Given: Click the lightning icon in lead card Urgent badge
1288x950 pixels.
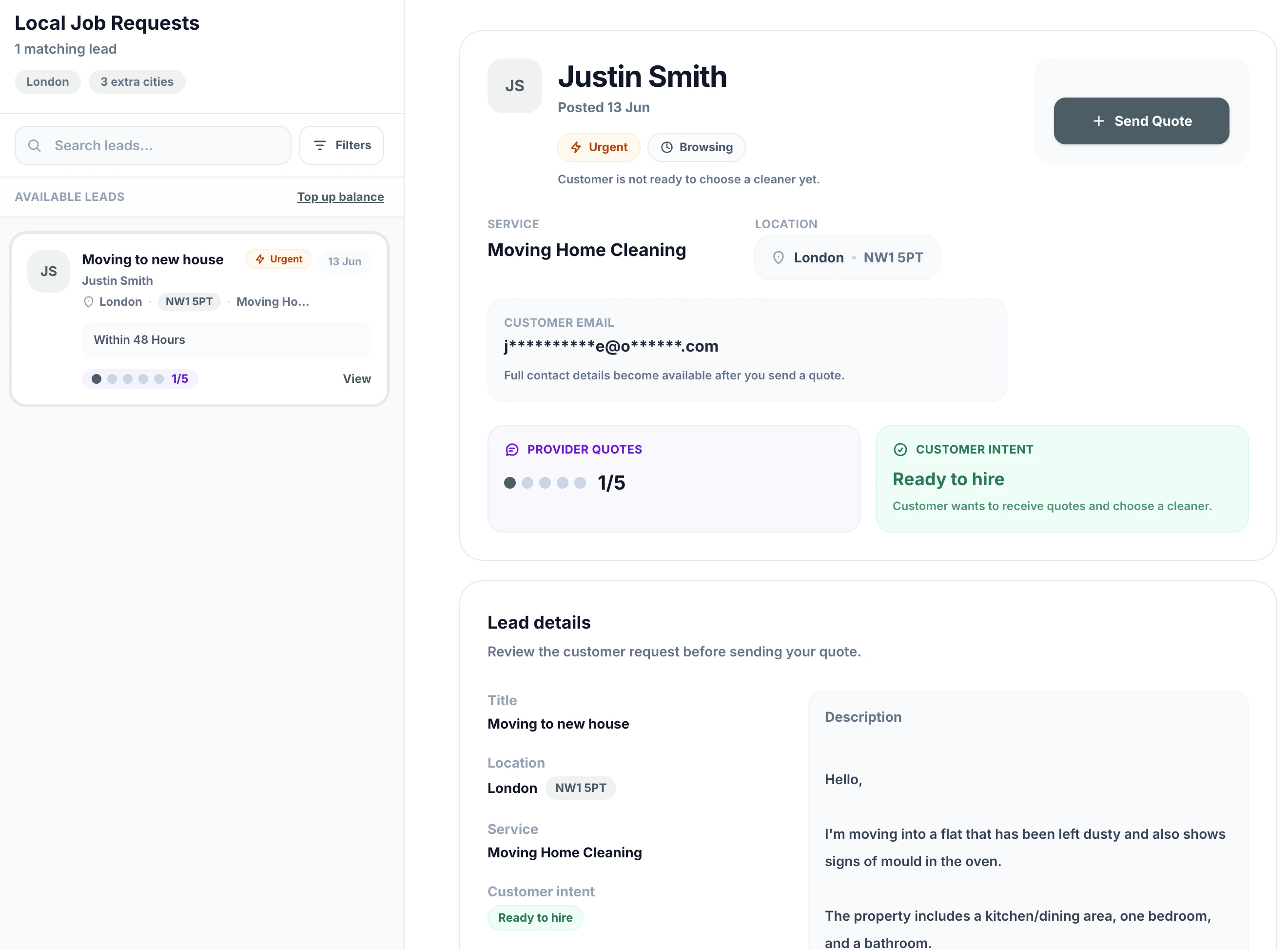Looking at the screenshot, I should (x=260, y=259).
